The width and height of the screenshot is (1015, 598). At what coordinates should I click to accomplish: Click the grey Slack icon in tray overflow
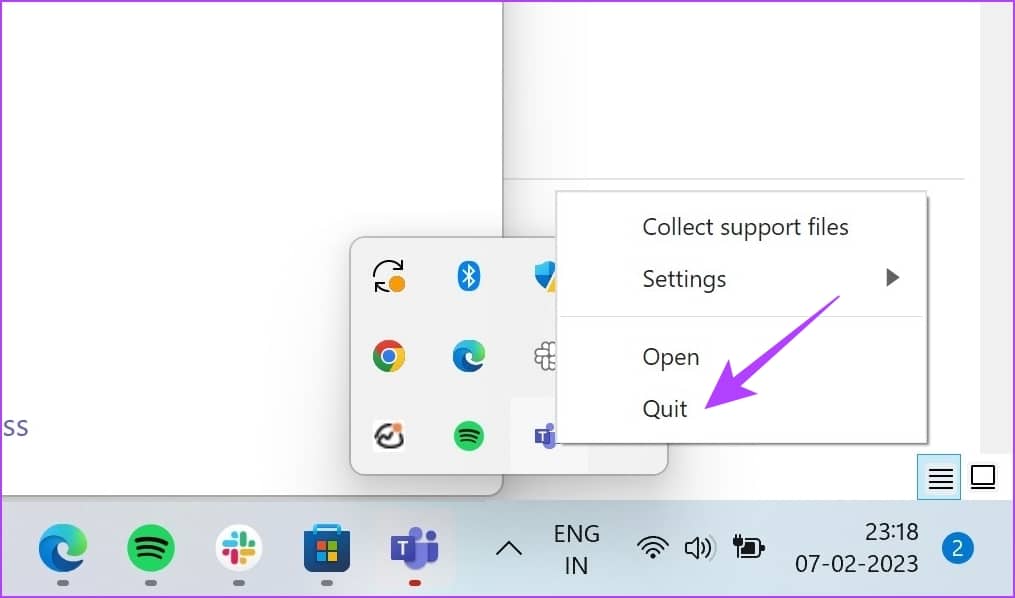(x=544, y=356)
